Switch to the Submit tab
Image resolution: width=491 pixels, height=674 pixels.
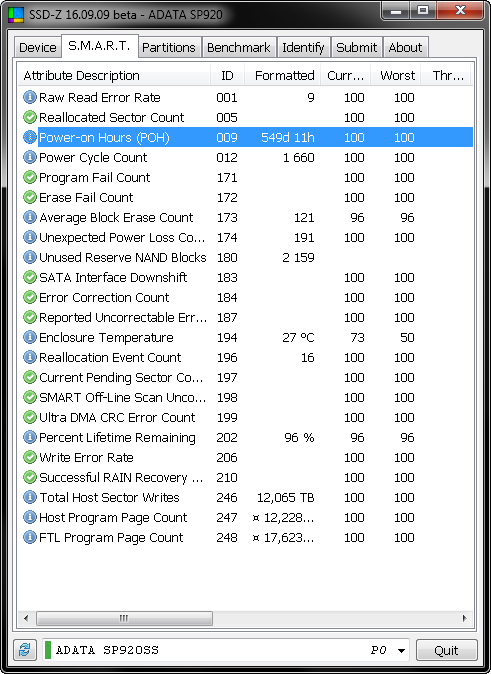[356, 47]
